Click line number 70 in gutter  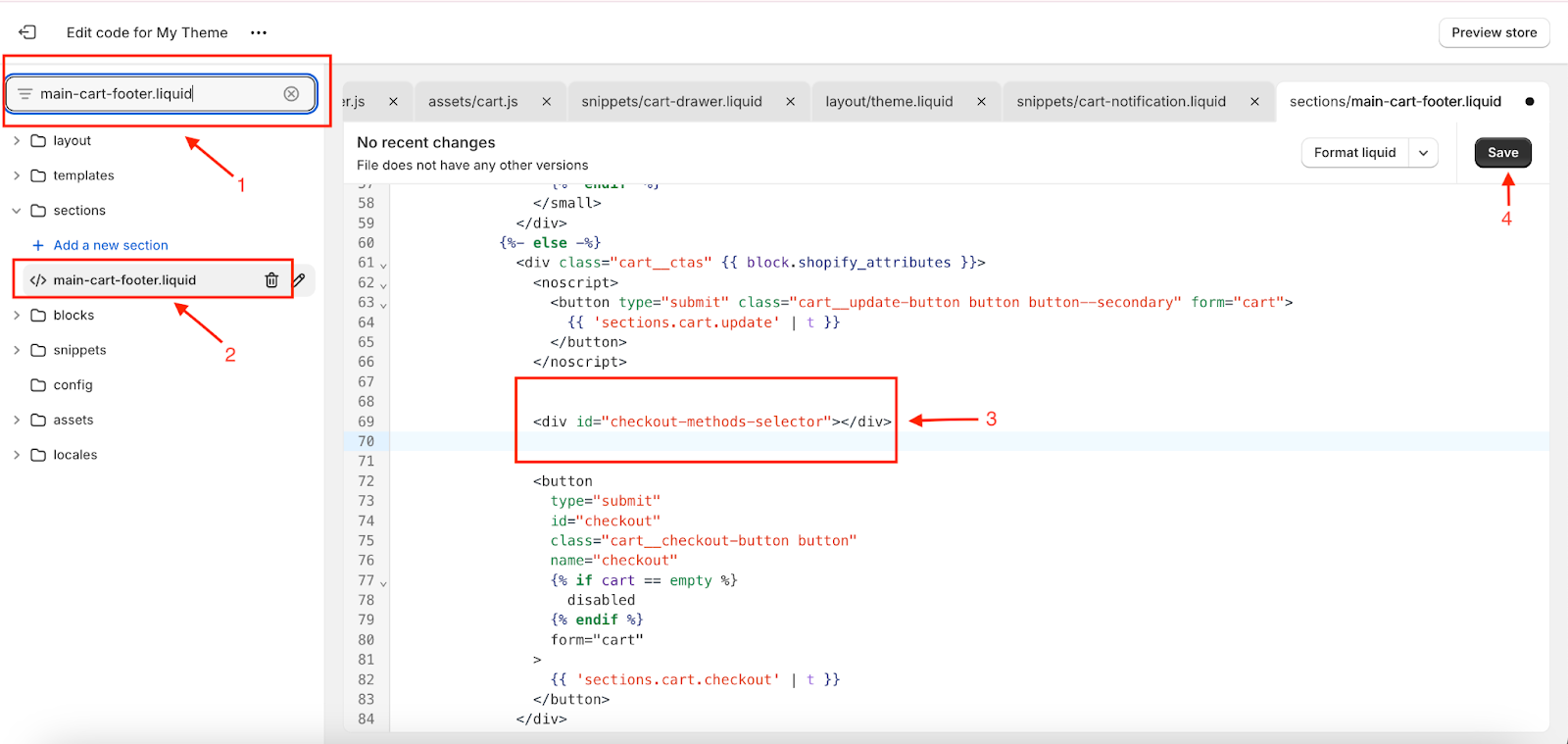366,441
